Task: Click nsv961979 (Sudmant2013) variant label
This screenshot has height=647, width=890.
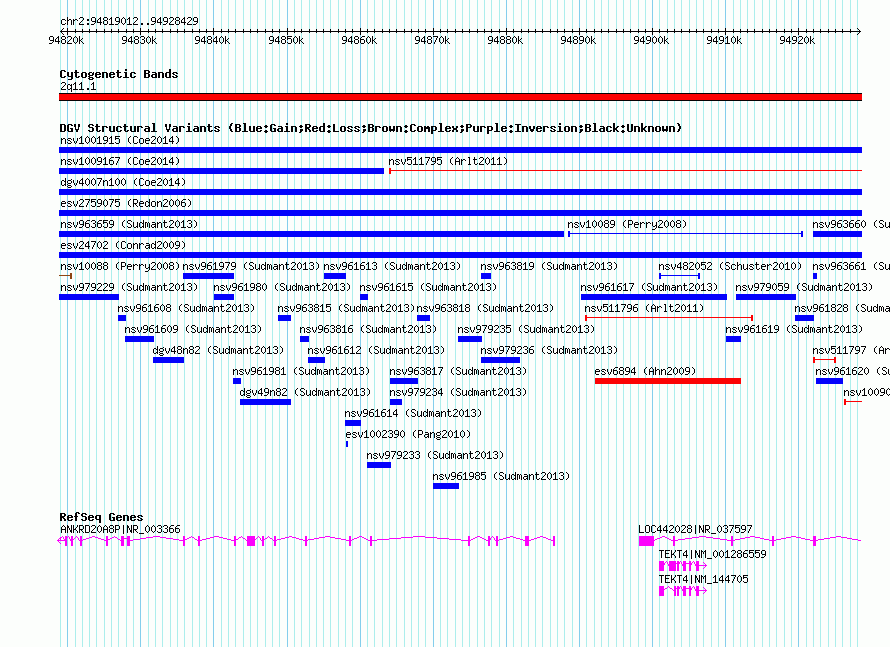Action: 251,266
